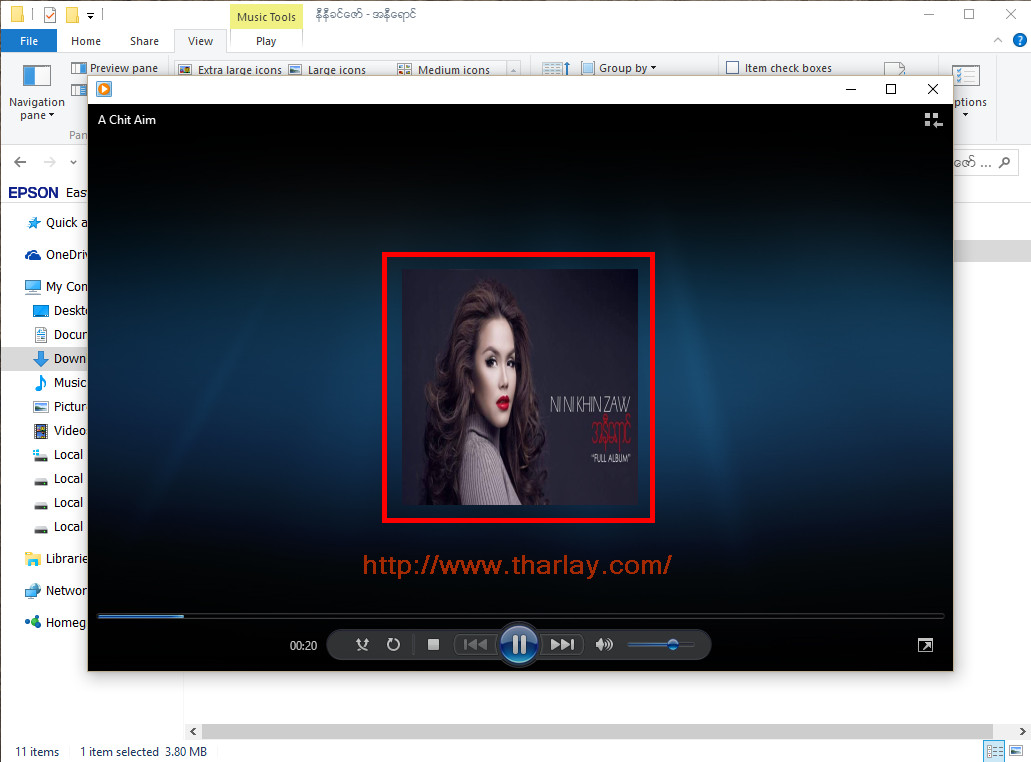1031x762 pixels.
Task: Choose Extra large icons layout
Action: [x=231, y=70]
